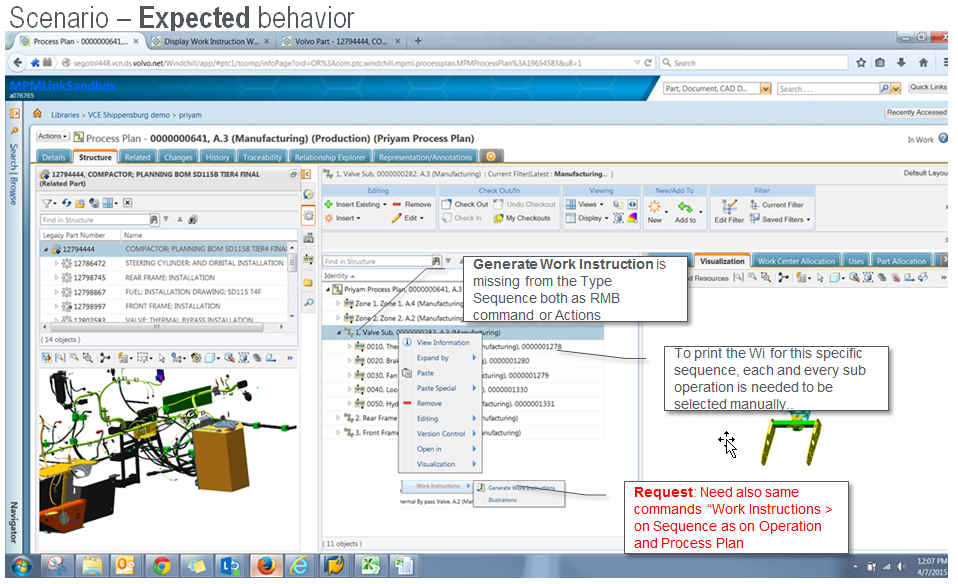Click the help question mark icon near In Work
958x584 pixels.
pyautogui.click(x=943, y=139)
